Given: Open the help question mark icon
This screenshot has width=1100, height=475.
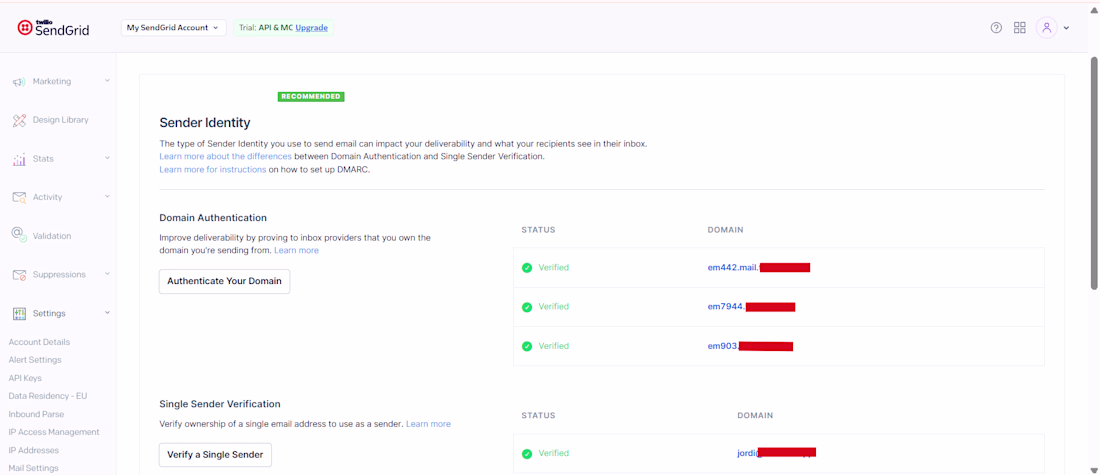Looking at the screenshot, I should (996, 28).
